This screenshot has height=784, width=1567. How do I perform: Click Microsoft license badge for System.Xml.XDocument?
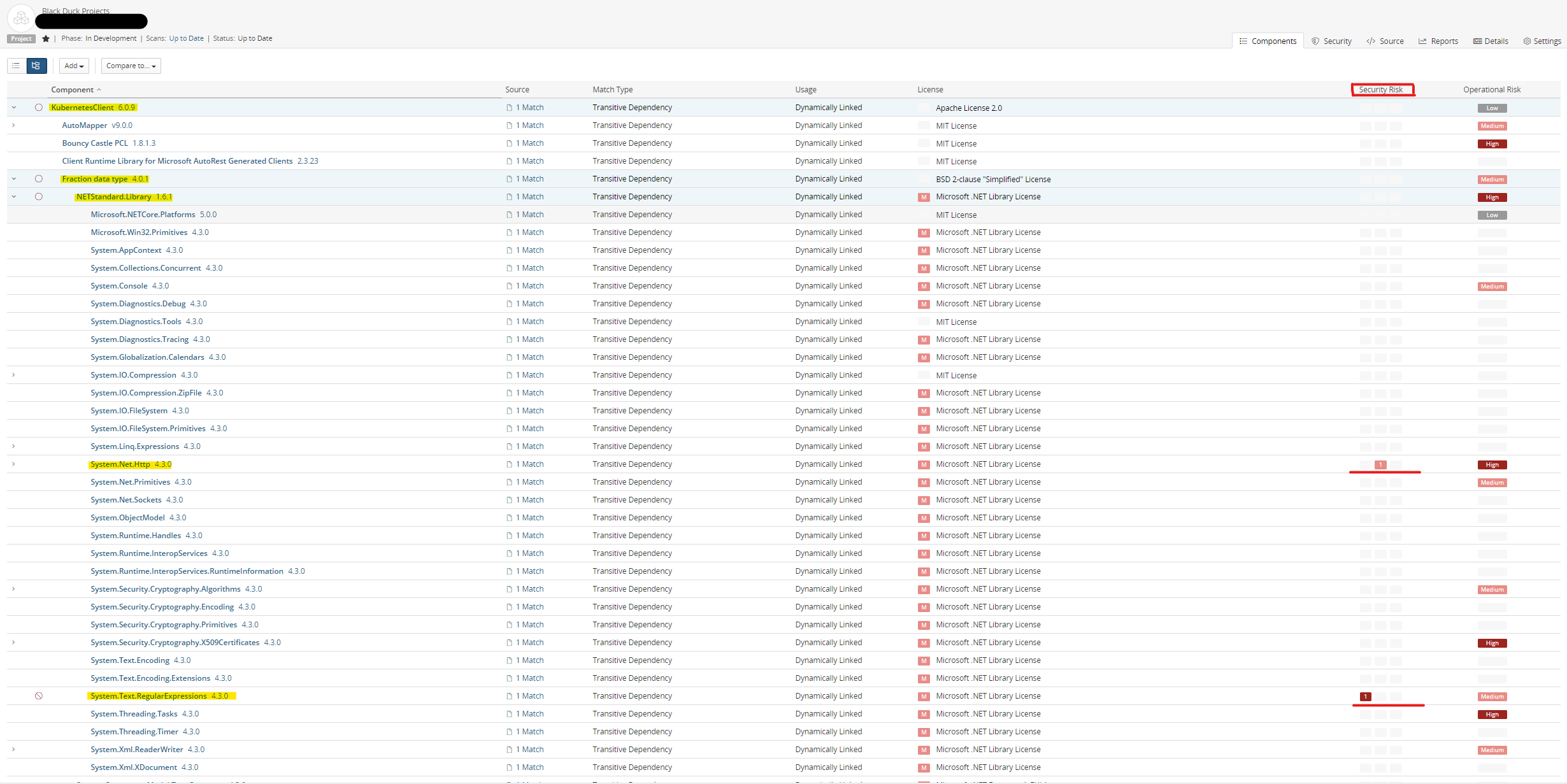click(924, 768)
